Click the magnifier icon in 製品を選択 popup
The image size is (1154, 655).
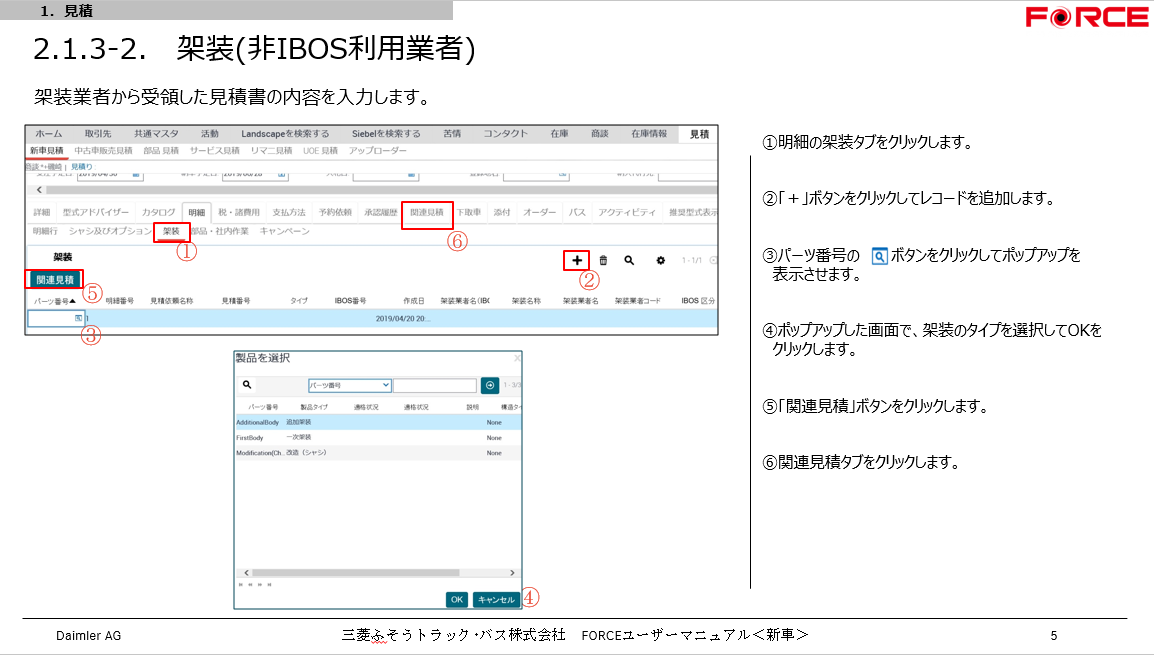(247, 384)
